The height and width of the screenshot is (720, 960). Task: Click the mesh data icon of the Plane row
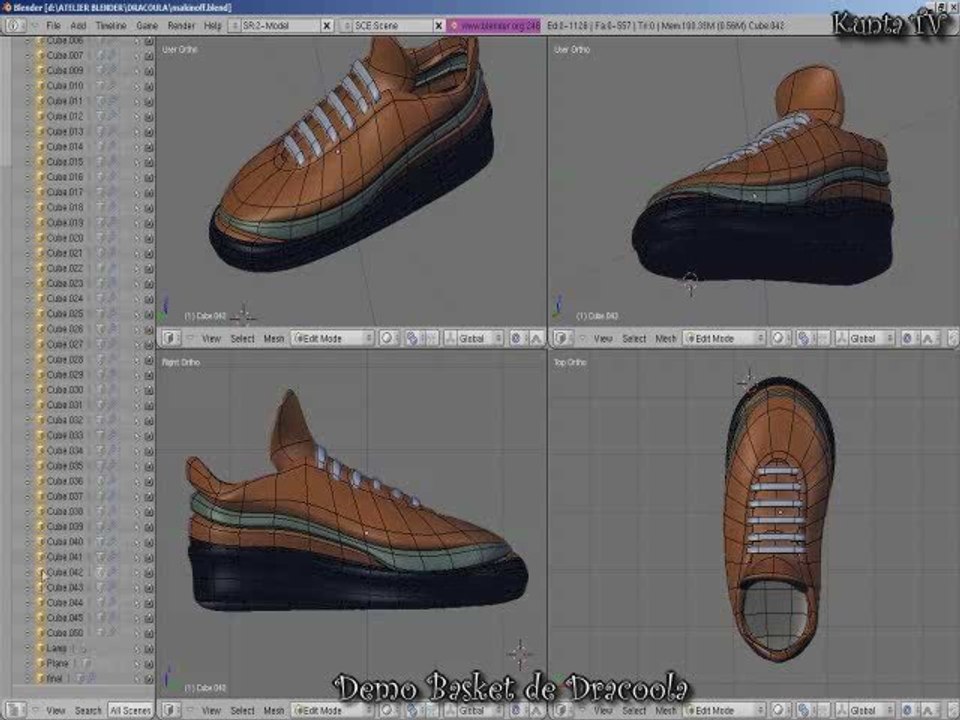[86, 663]
